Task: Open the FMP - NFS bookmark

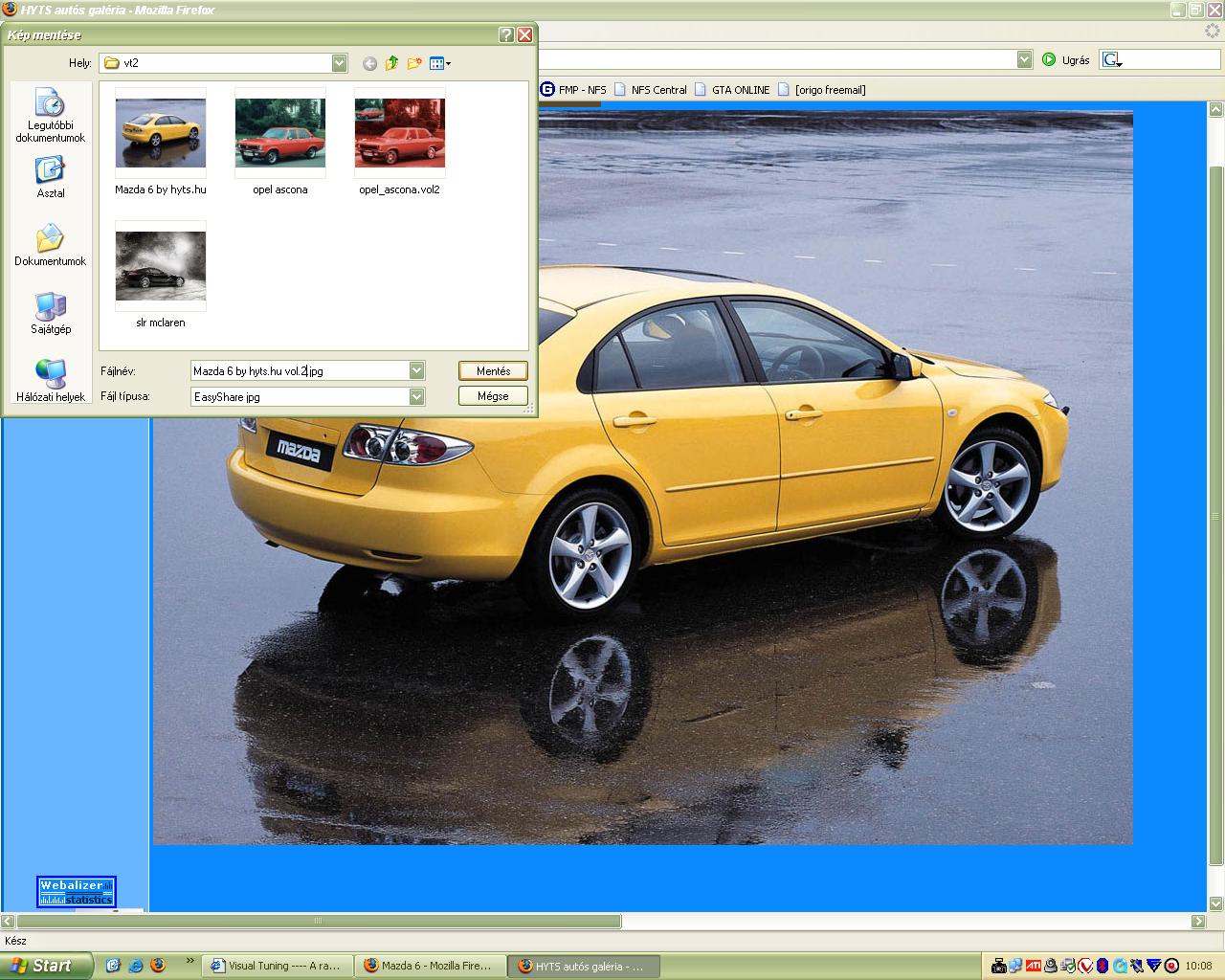Action: click(573, 89)
